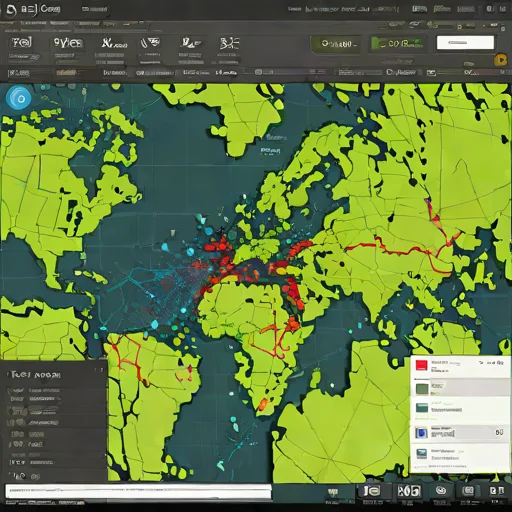The height and width of the screenshot is (512, 512).
Task: Select the monitor icon in legend panel
Action: tap(421, 454)
